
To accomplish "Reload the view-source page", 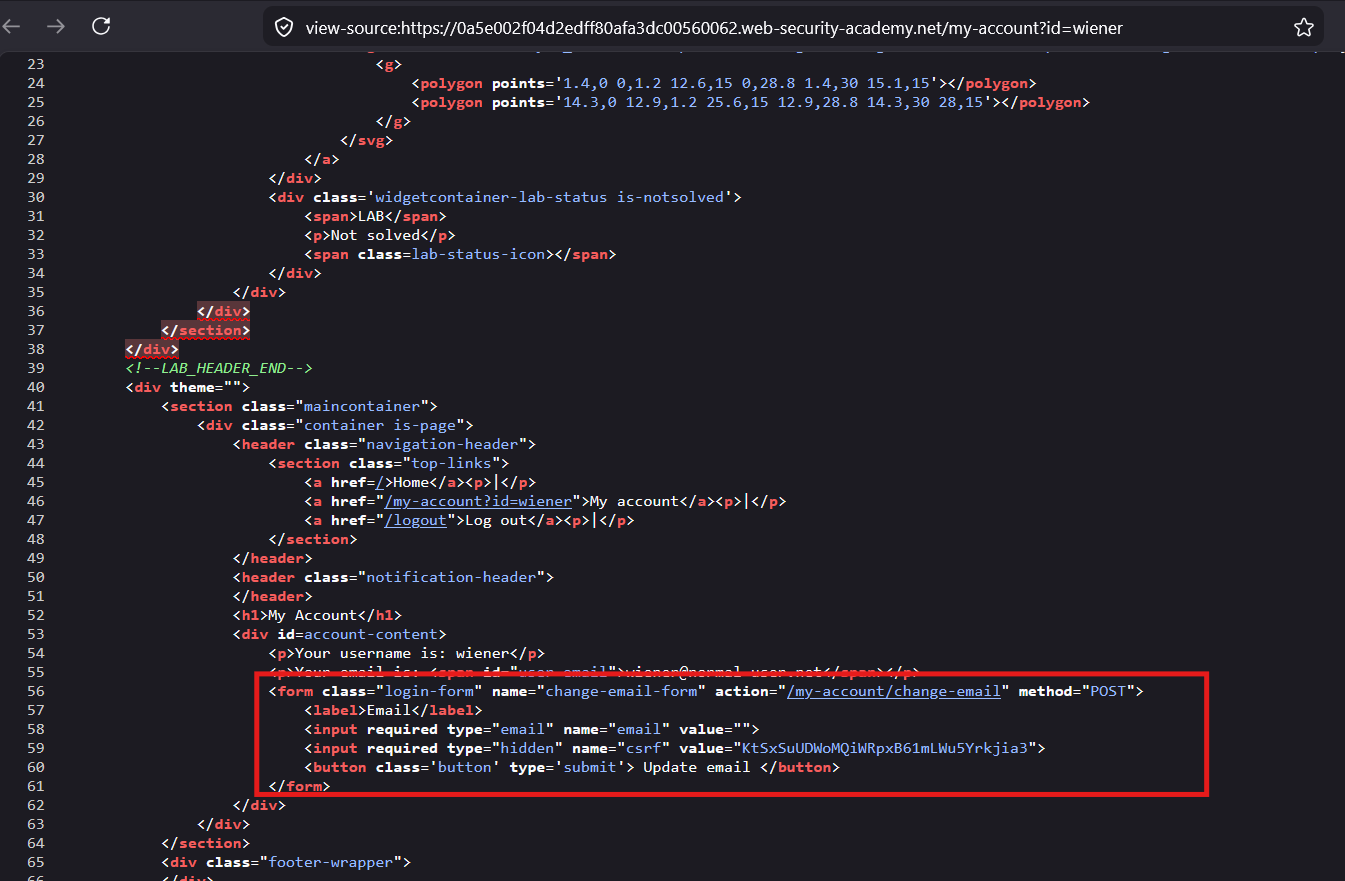I will pos(101,27).
